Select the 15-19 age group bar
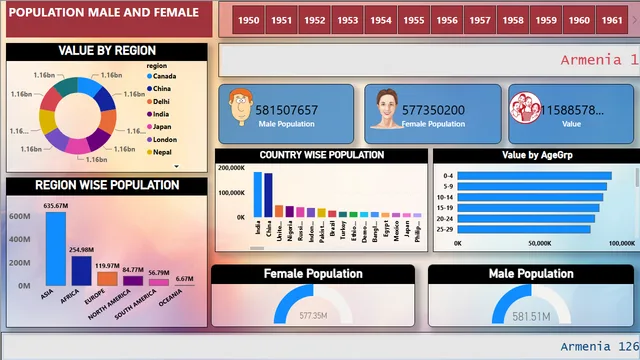This screenshot has height=360, width=640. point(528,208)
